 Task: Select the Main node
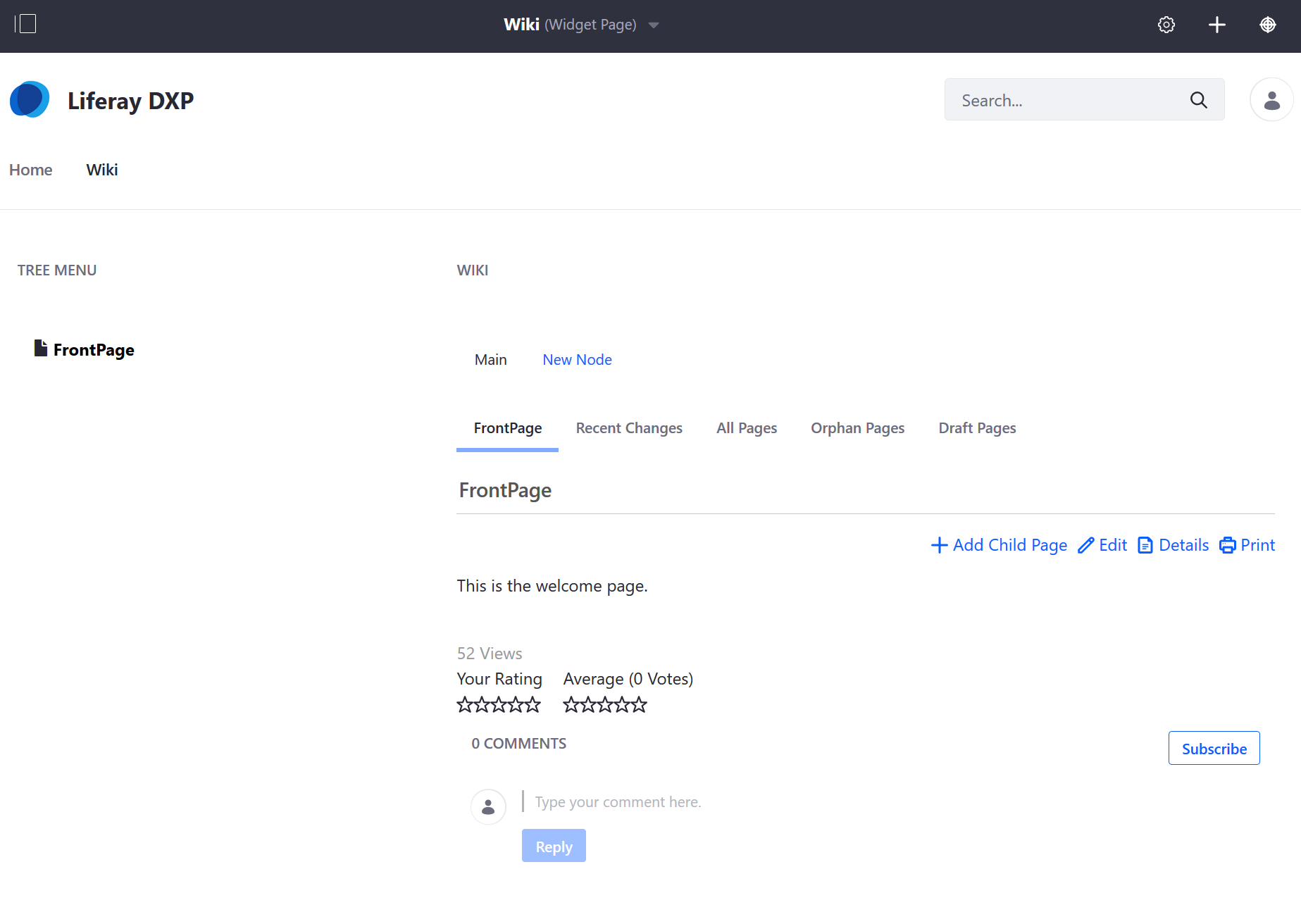491,360
